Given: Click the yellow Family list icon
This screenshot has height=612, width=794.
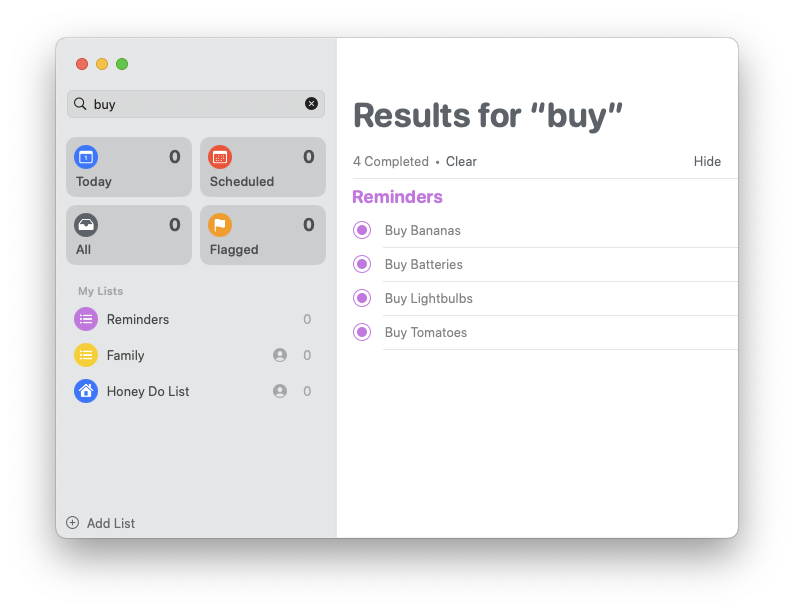Looking at the screenshot, I should point(86,355).
